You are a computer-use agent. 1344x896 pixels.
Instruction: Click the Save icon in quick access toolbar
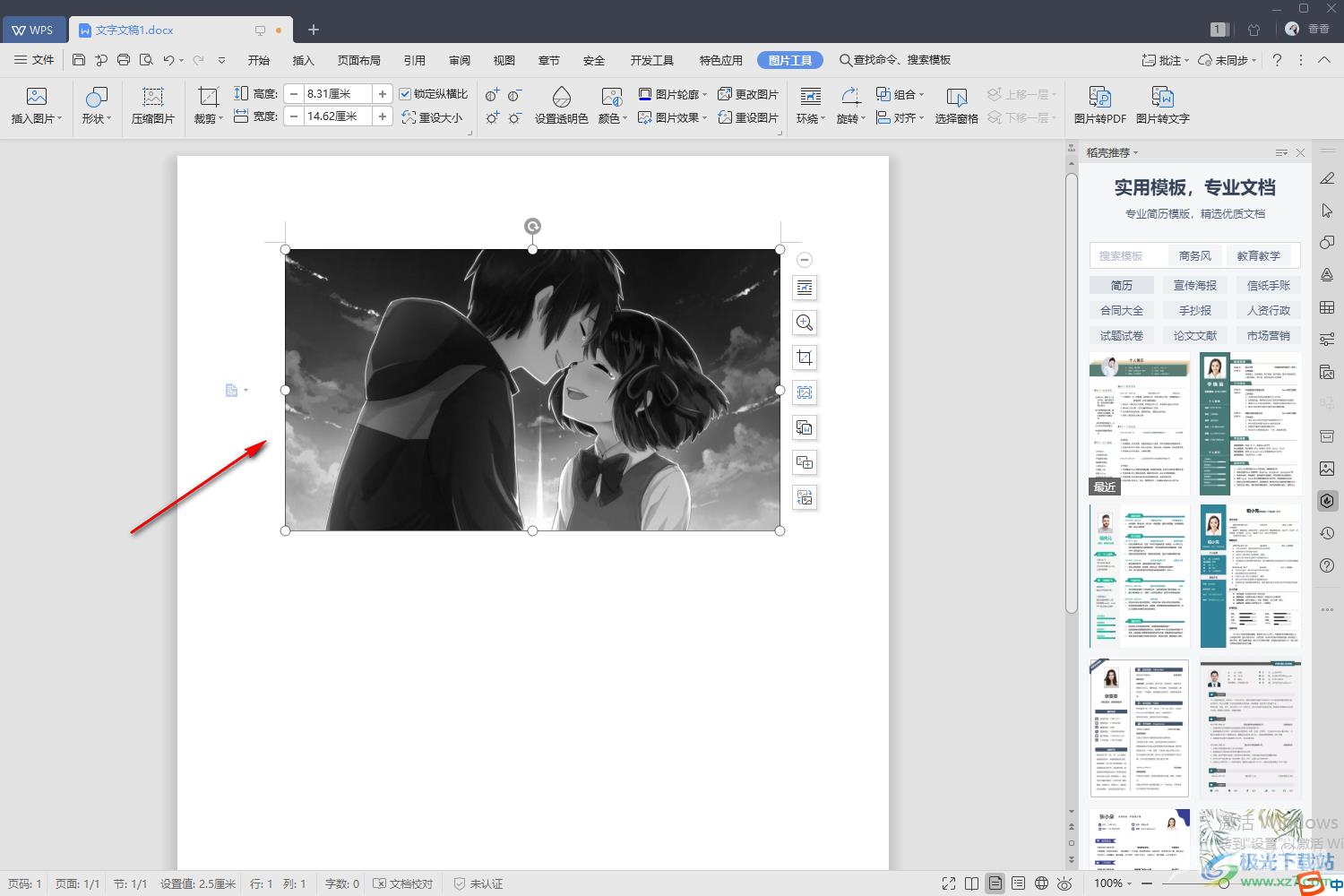pos(79,60)
